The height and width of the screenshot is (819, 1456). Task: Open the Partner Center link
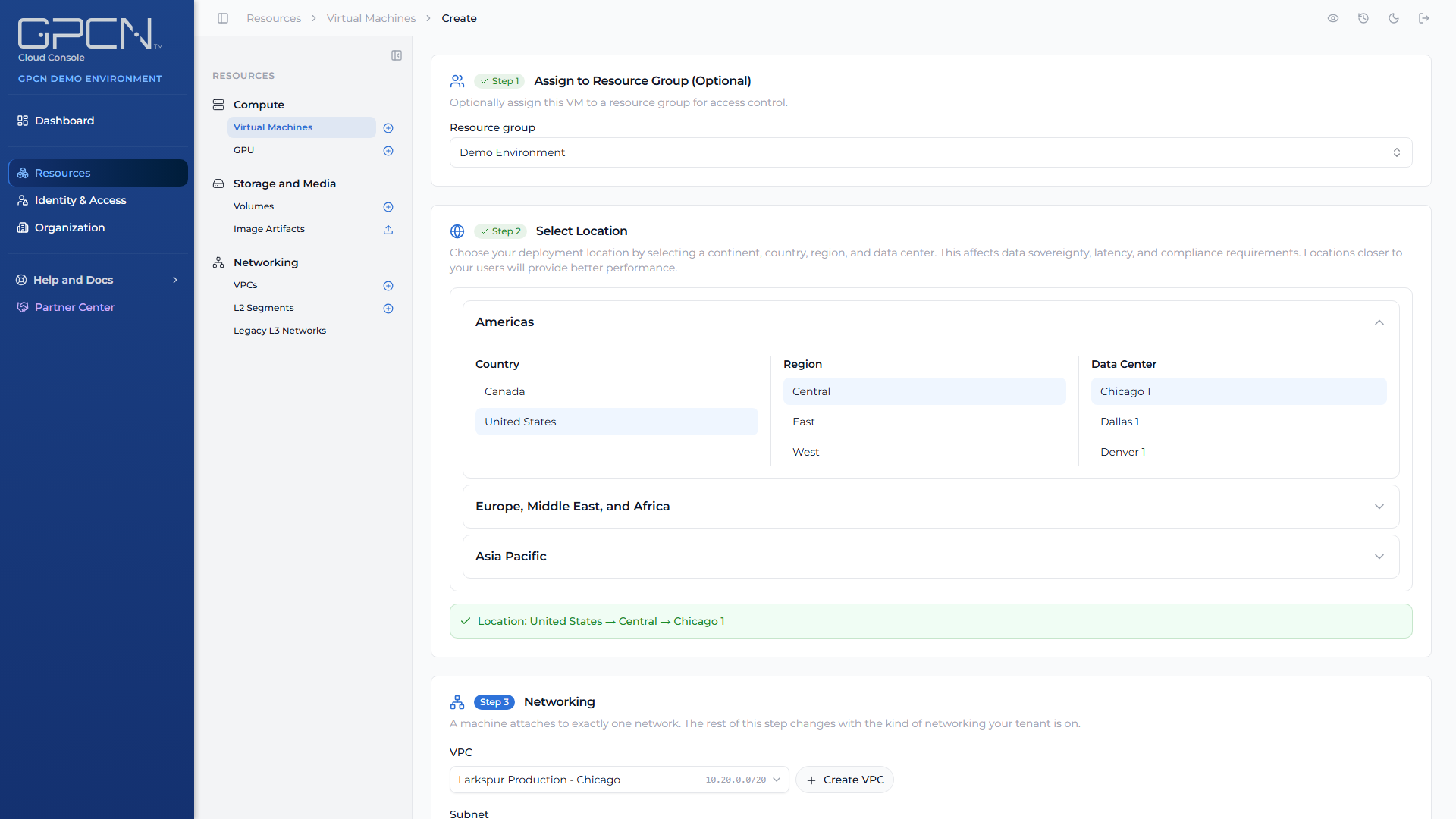[97, 307]
